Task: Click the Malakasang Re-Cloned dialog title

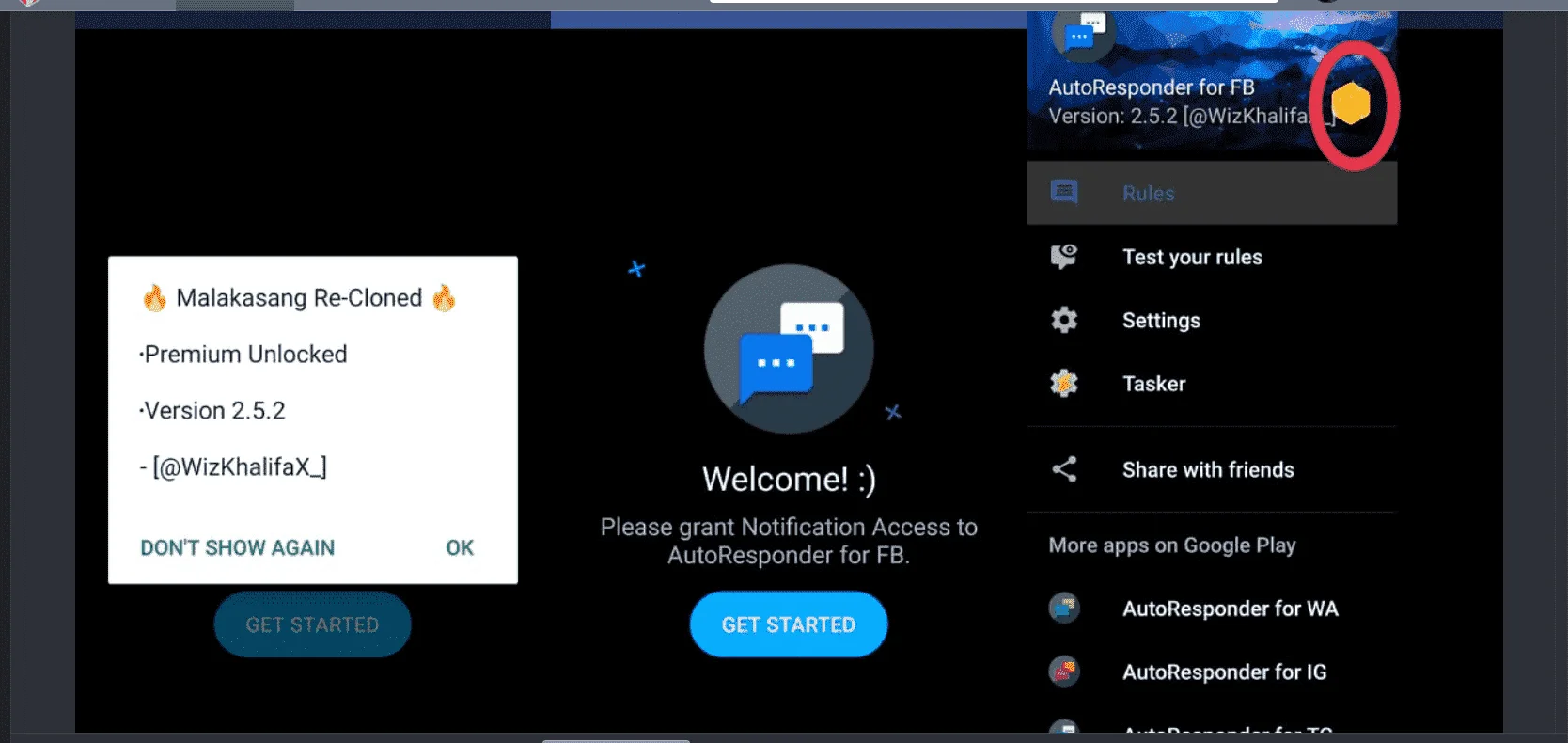Action: coord(299,298)
